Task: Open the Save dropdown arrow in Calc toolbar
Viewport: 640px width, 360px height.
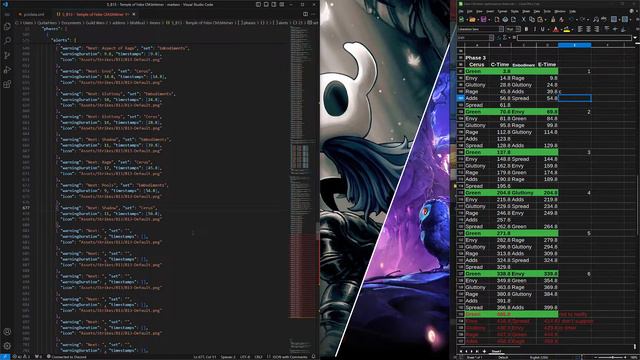Action: (x=489, y=19)
